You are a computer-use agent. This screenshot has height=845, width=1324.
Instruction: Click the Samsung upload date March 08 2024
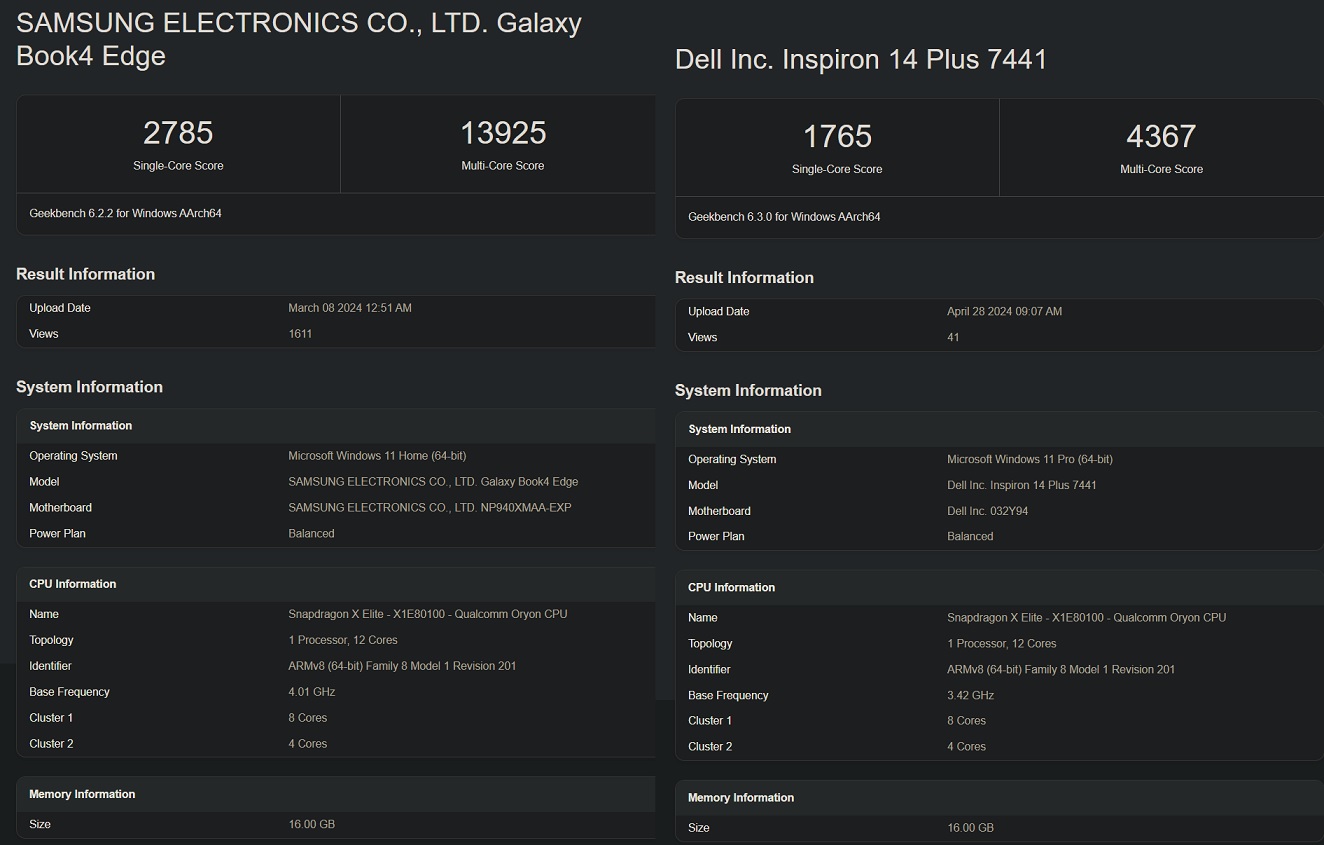tap(350, 307)
